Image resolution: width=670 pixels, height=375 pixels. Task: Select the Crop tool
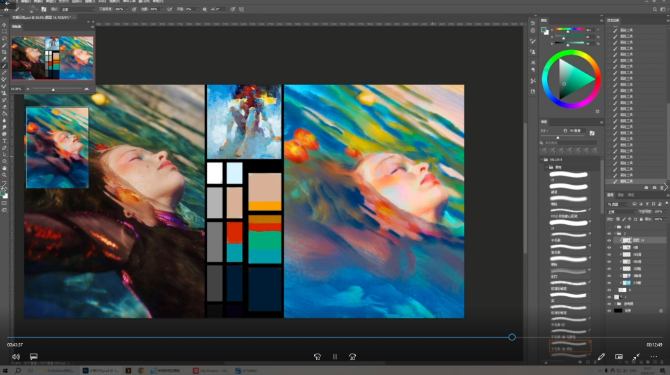pyautogui.click(x=4, y=52)
